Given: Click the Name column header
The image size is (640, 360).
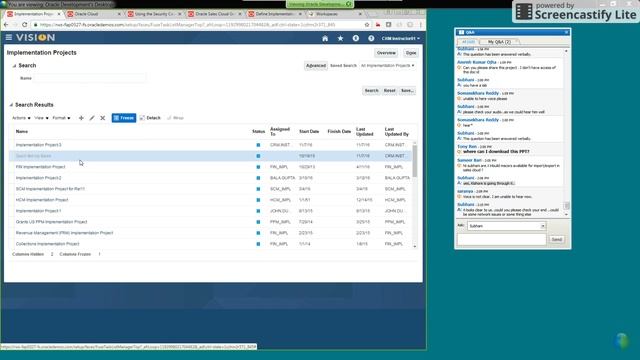Looking at the screenshot, I should [22, 131].
